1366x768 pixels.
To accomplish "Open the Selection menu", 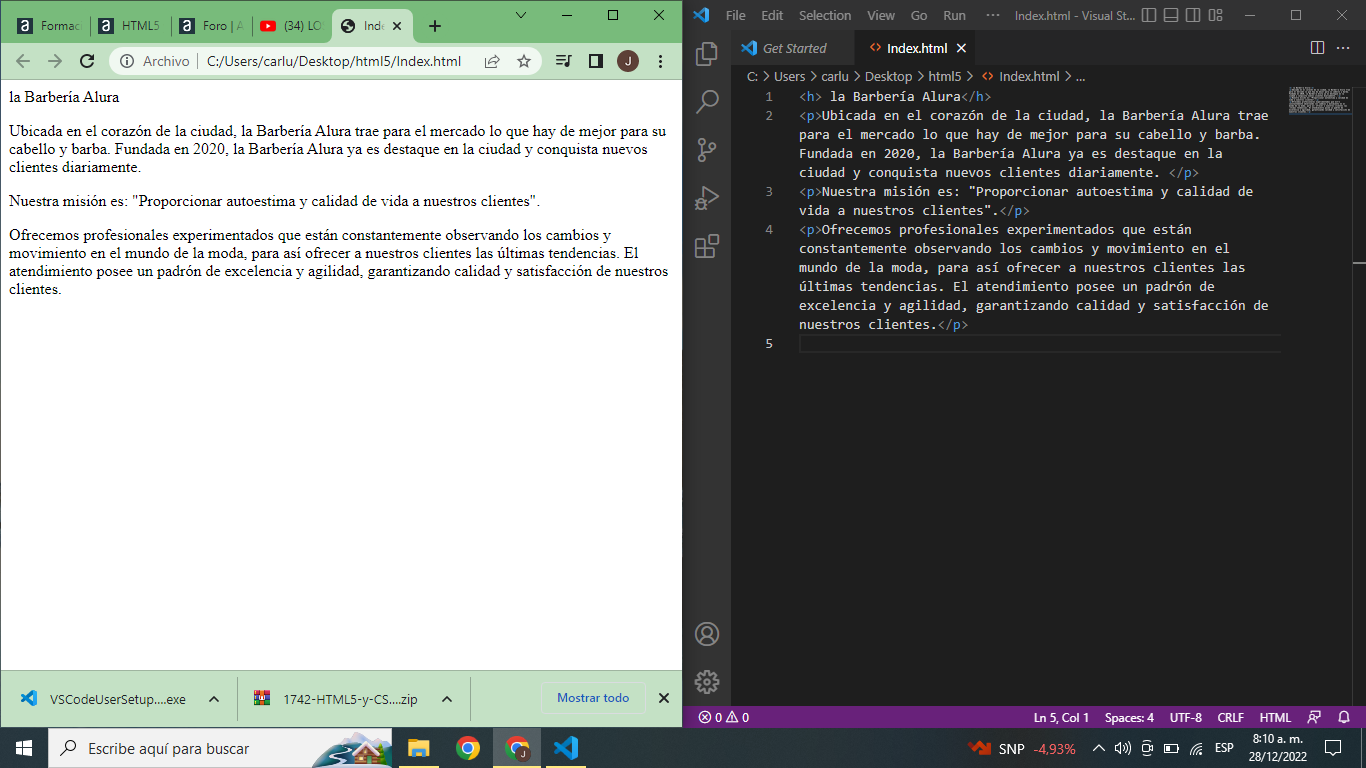I will pyautogui.click(x=825, y=15).
